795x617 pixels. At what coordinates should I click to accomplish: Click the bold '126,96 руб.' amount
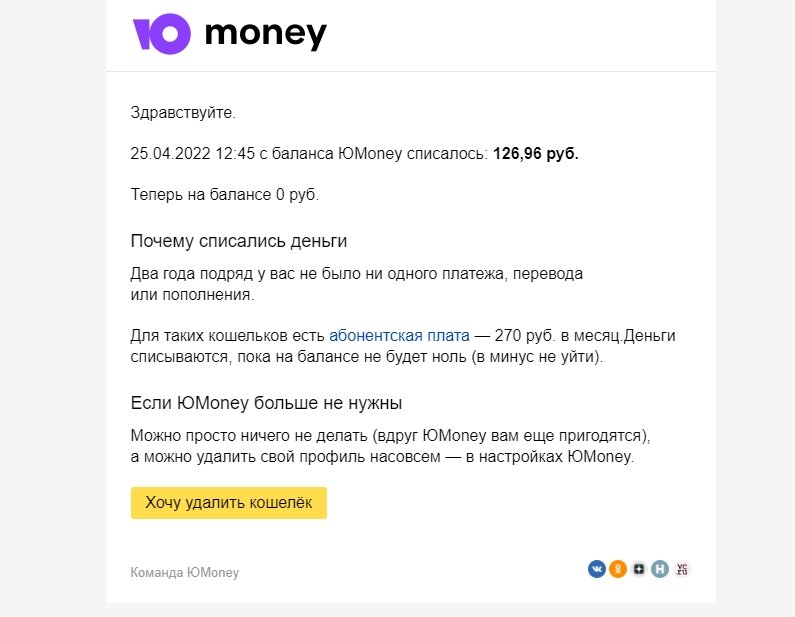click(535, 153)
